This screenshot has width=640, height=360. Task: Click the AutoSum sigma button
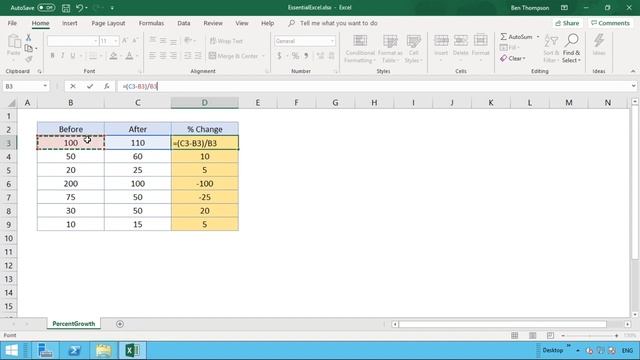516,37
